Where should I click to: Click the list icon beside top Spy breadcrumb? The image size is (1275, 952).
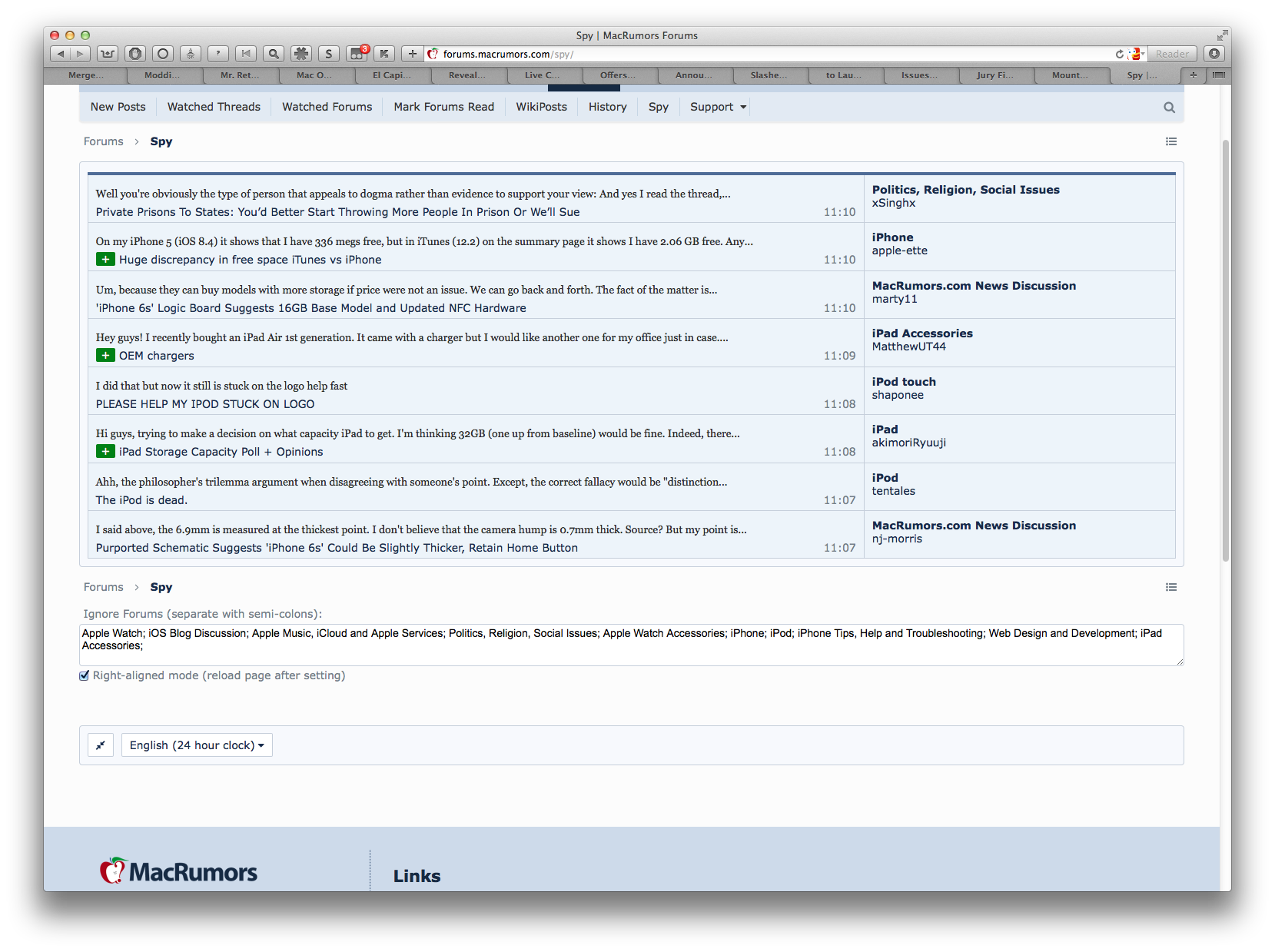1171,141
